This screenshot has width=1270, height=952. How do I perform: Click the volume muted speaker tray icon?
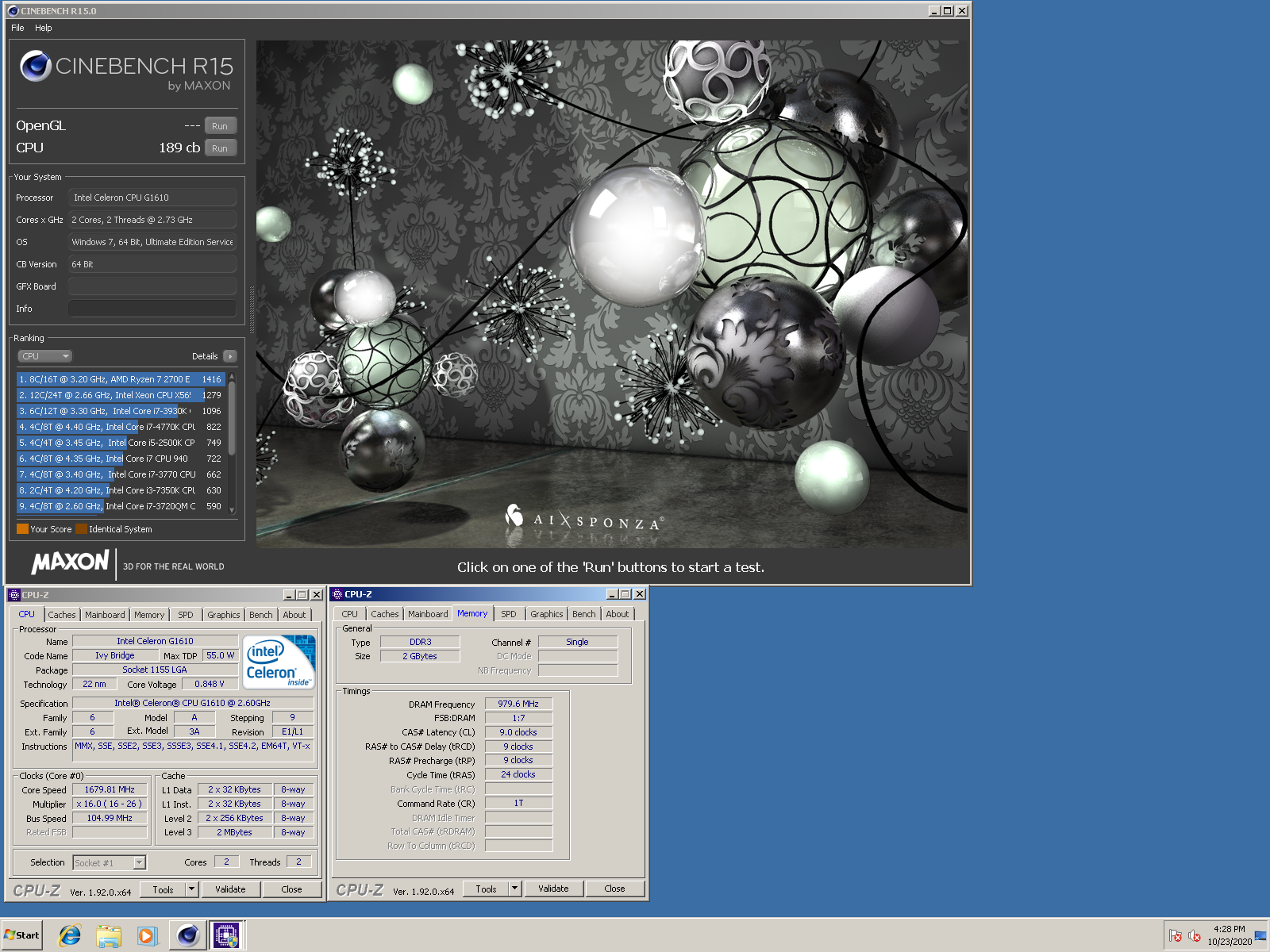[x=1195, y=935]
